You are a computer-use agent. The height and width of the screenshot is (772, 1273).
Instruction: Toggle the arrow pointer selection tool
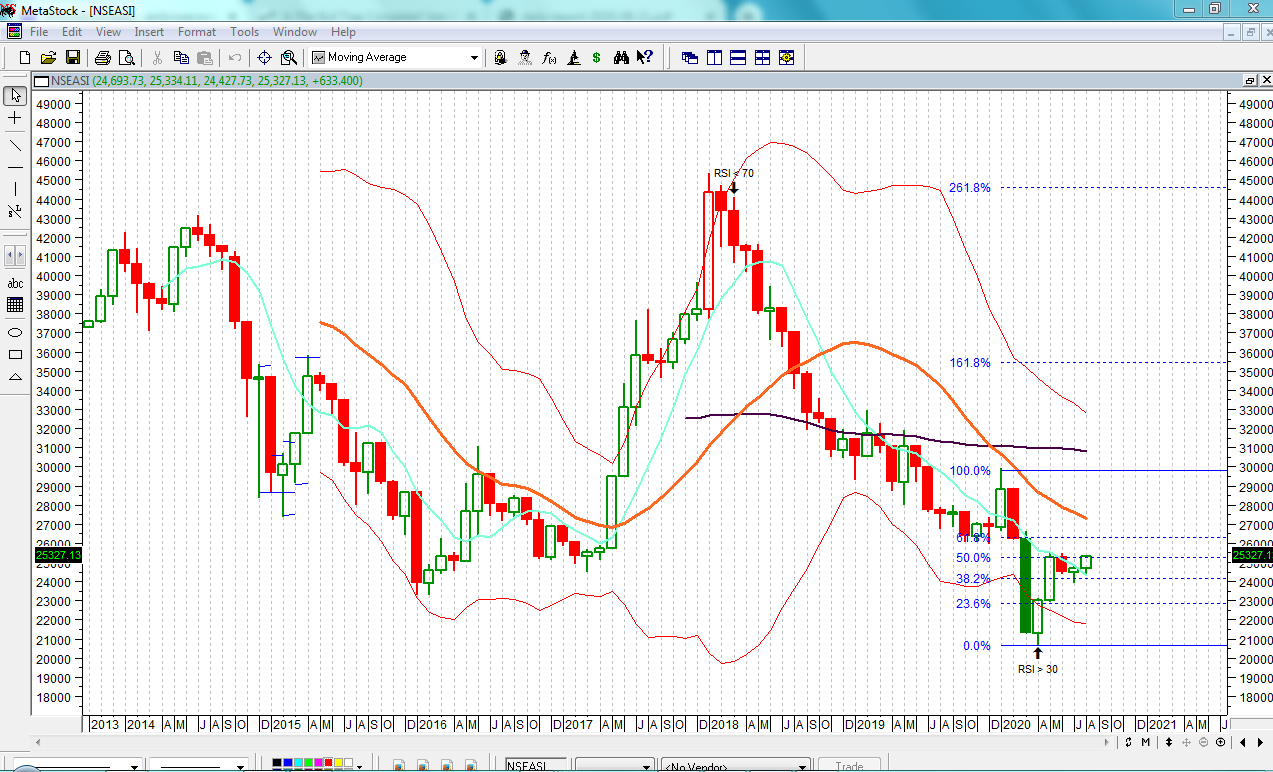click(15, 96)
